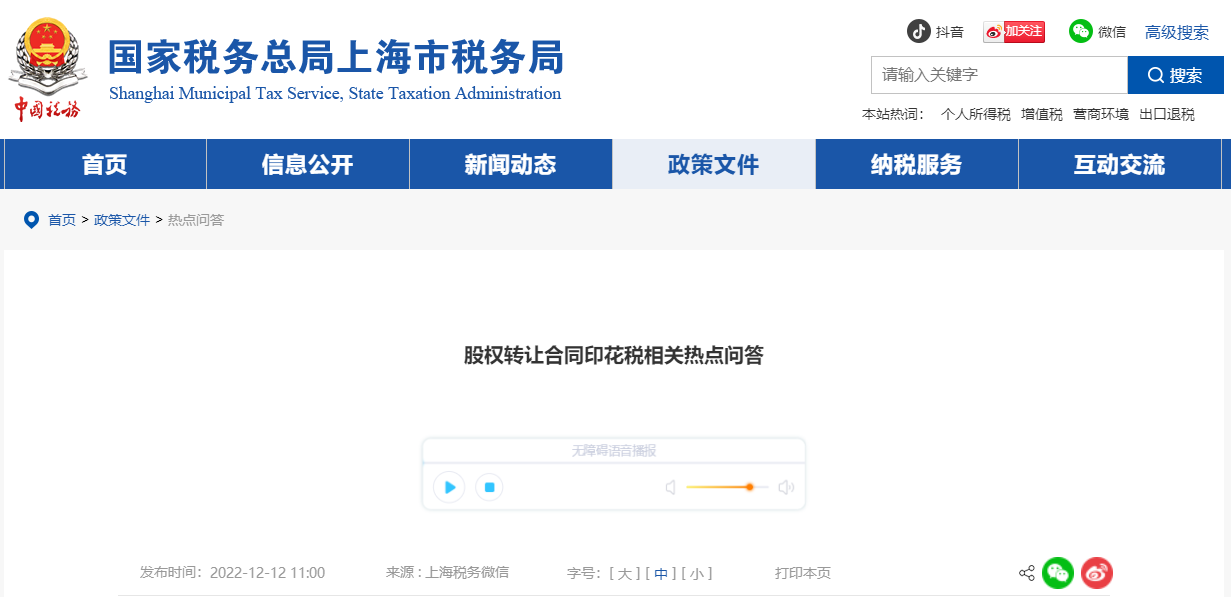
Task: Share via the green WeChat circle icon
Action: (x=1058, y=573)
